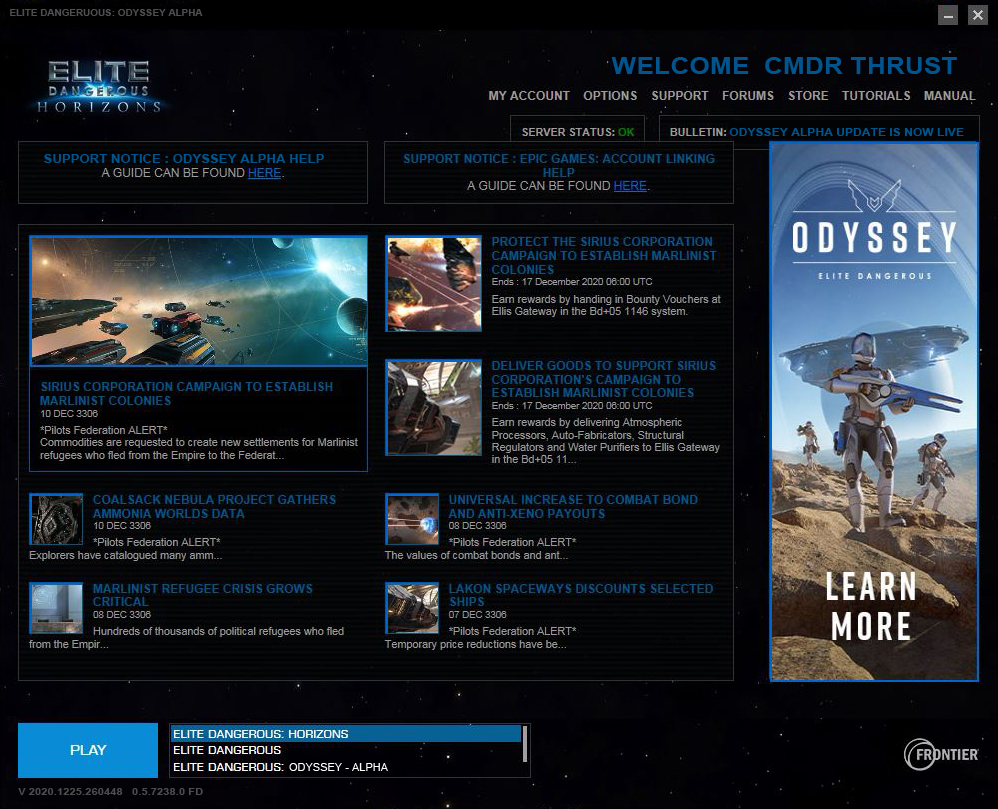Open the Odyssey Learn More banner
This screenshot has width=998, height=809.
click(874, 411)
